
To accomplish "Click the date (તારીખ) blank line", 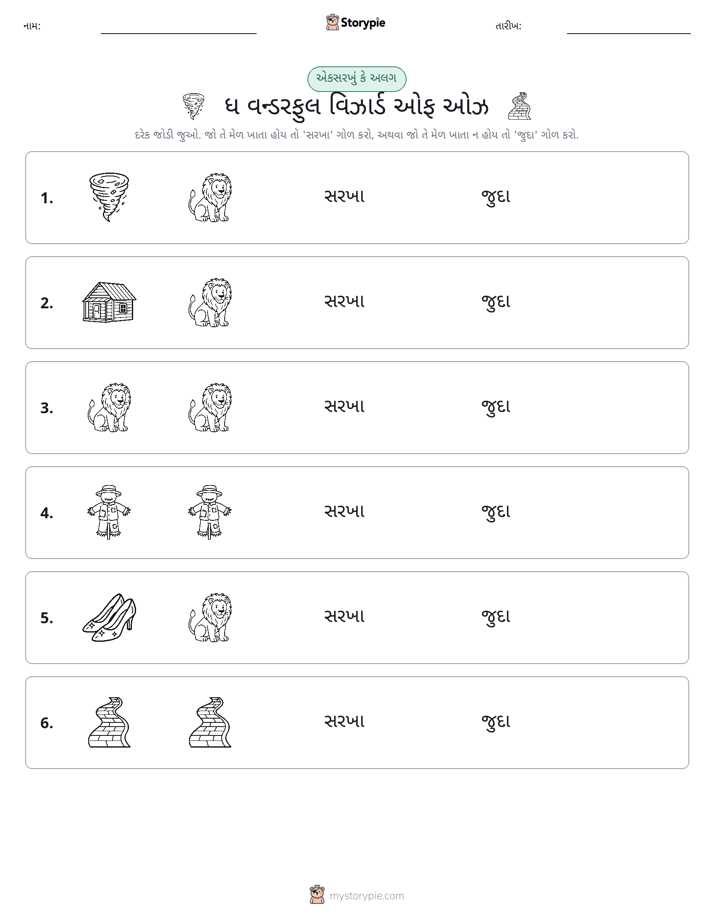I will click(629, 32).
